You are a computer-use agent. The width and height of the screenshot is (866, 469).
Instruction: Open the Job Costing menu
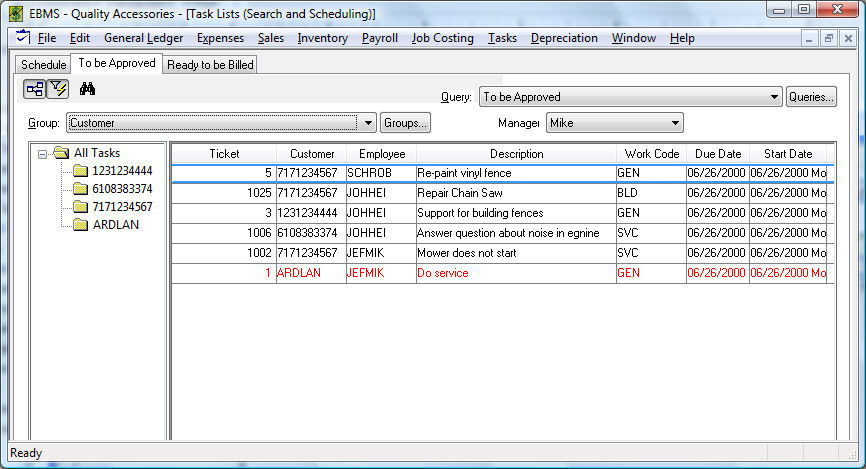pyautogui.click(x=442, y=38)
